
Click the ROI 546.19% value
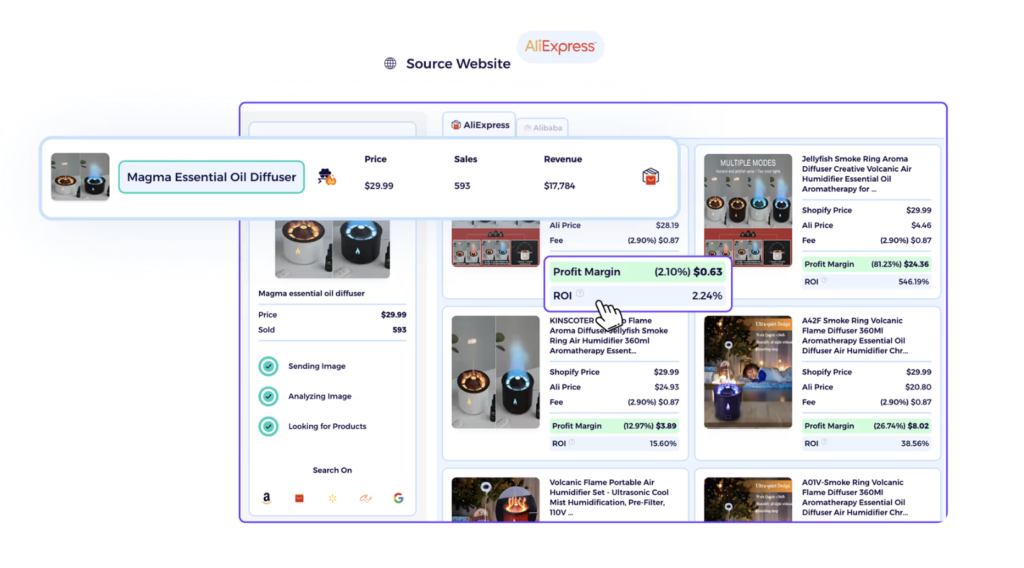(x=913, y=282)
